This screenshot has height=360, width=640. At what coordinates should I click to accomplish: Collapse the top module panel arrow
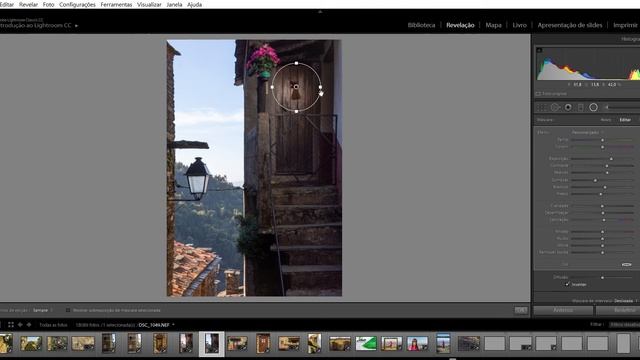click(320, 12)
